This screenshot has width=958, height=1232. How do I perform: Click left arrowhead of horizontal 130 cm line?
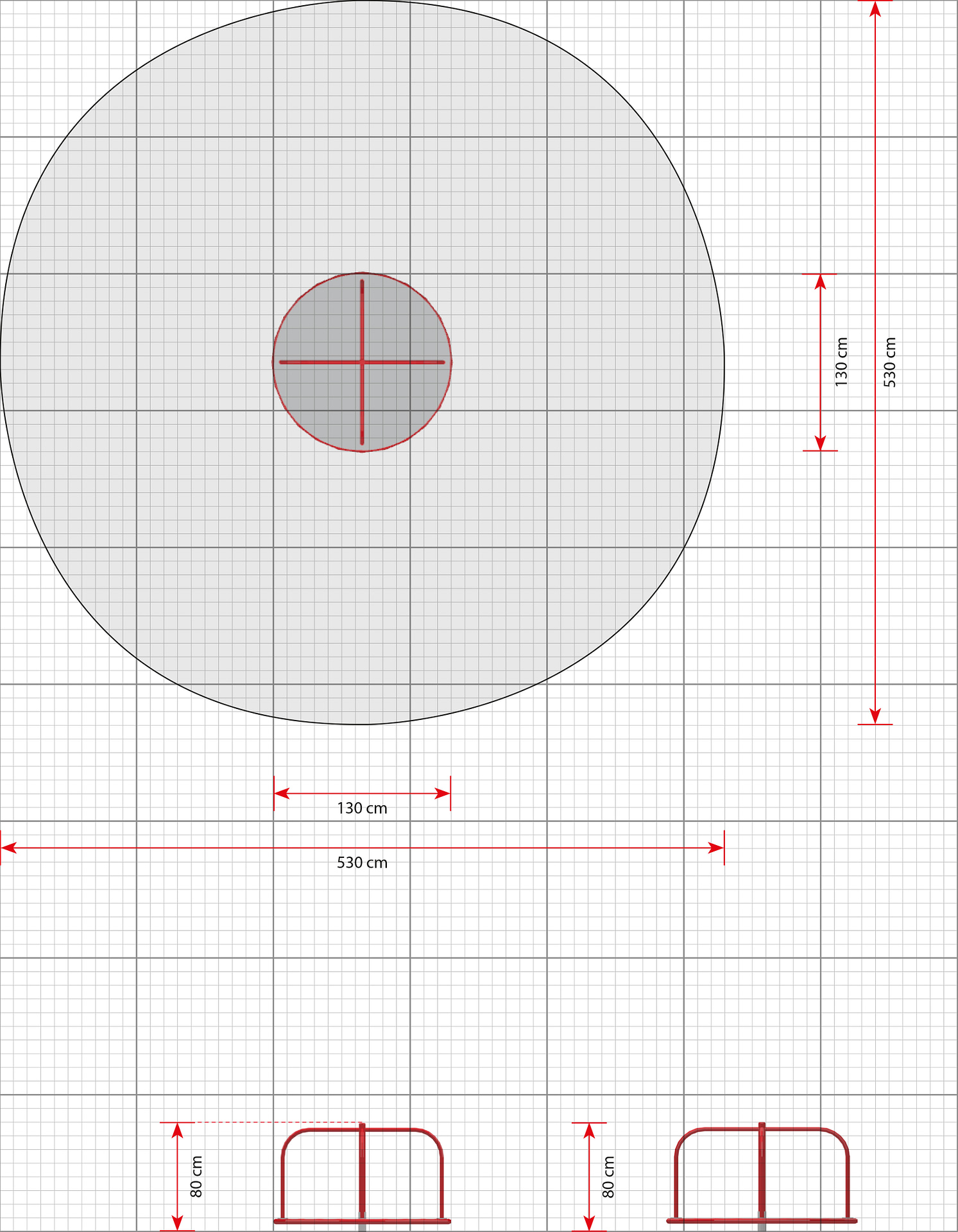coord(282,793)
